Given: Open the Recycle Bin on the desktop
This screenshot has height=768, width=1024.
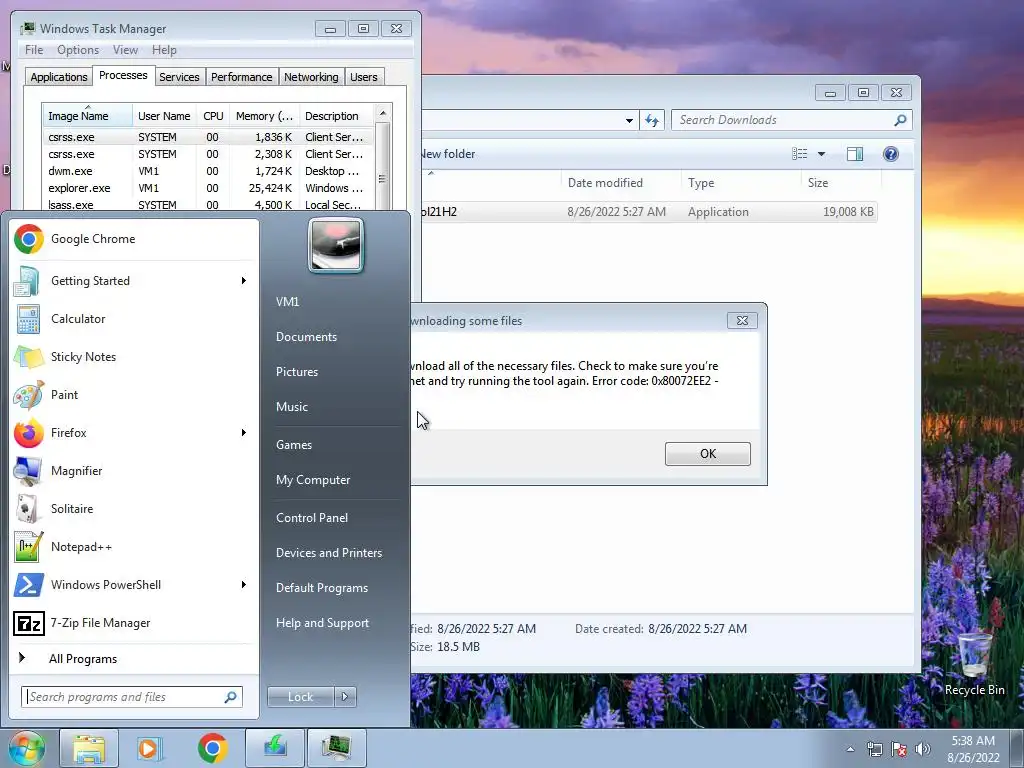Looking at the screenshot, I should pyautogui.click(x=974, y=662).
